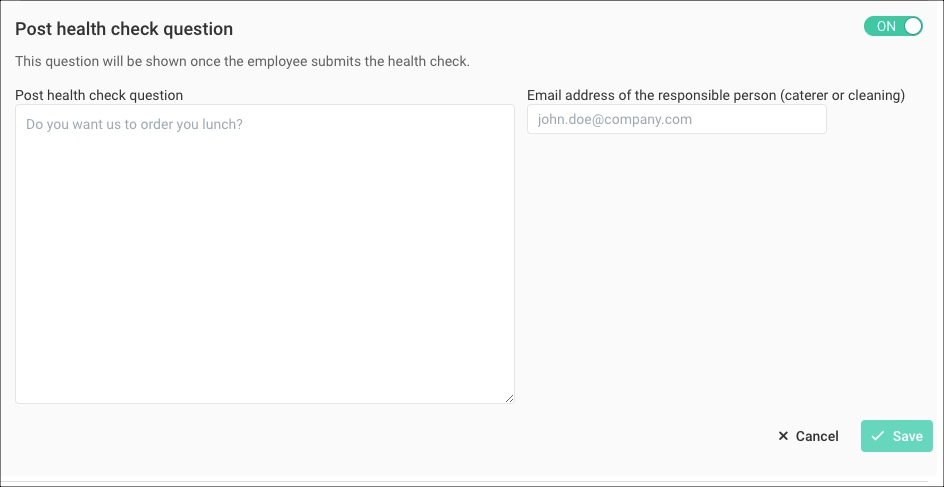Click the bold "Post health check question" heading
This screenshot has width=944, height=487.
click(124, 29)
